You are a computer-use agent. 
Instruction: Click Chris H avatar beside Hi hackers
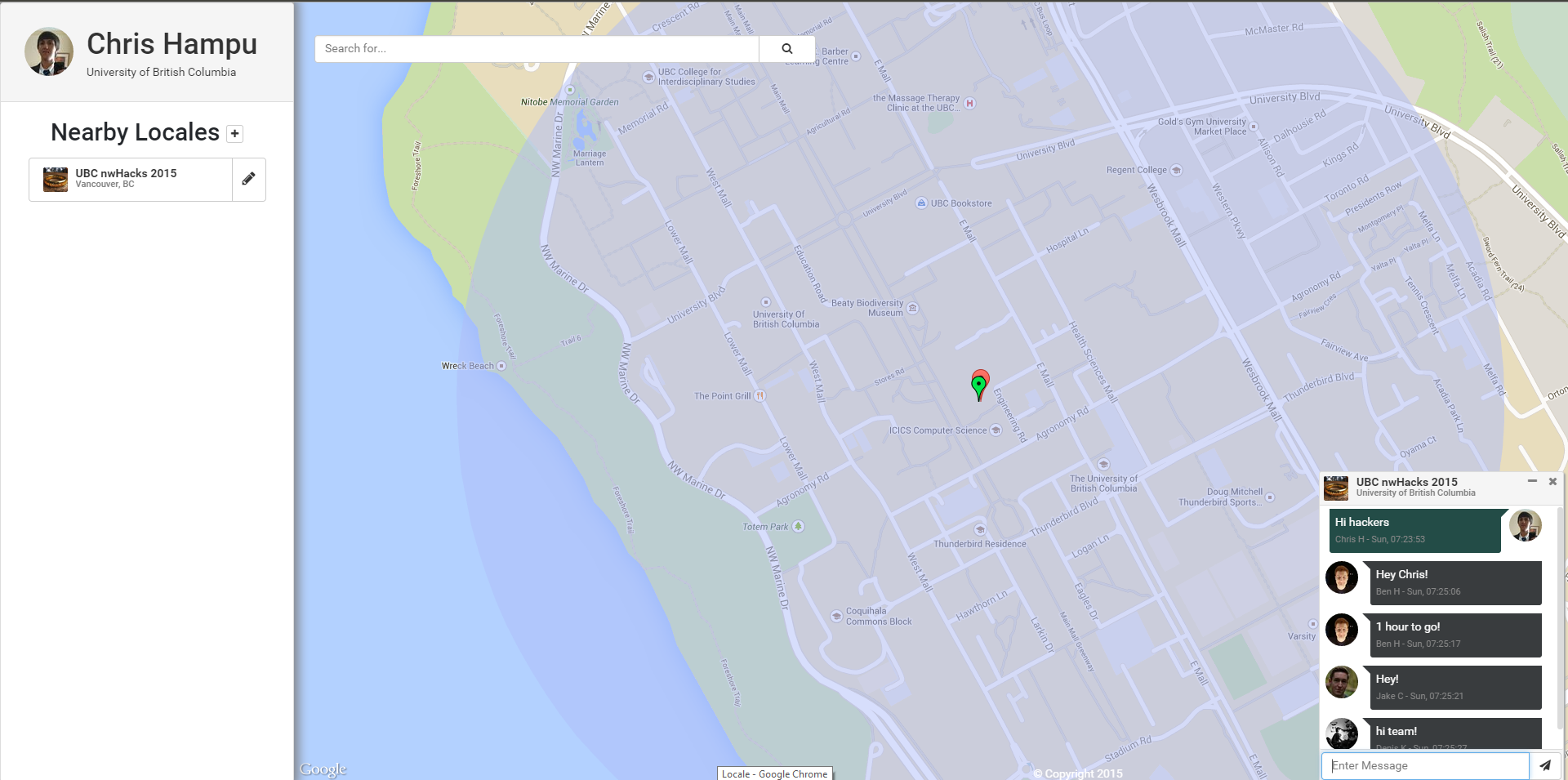(1525, 525)
